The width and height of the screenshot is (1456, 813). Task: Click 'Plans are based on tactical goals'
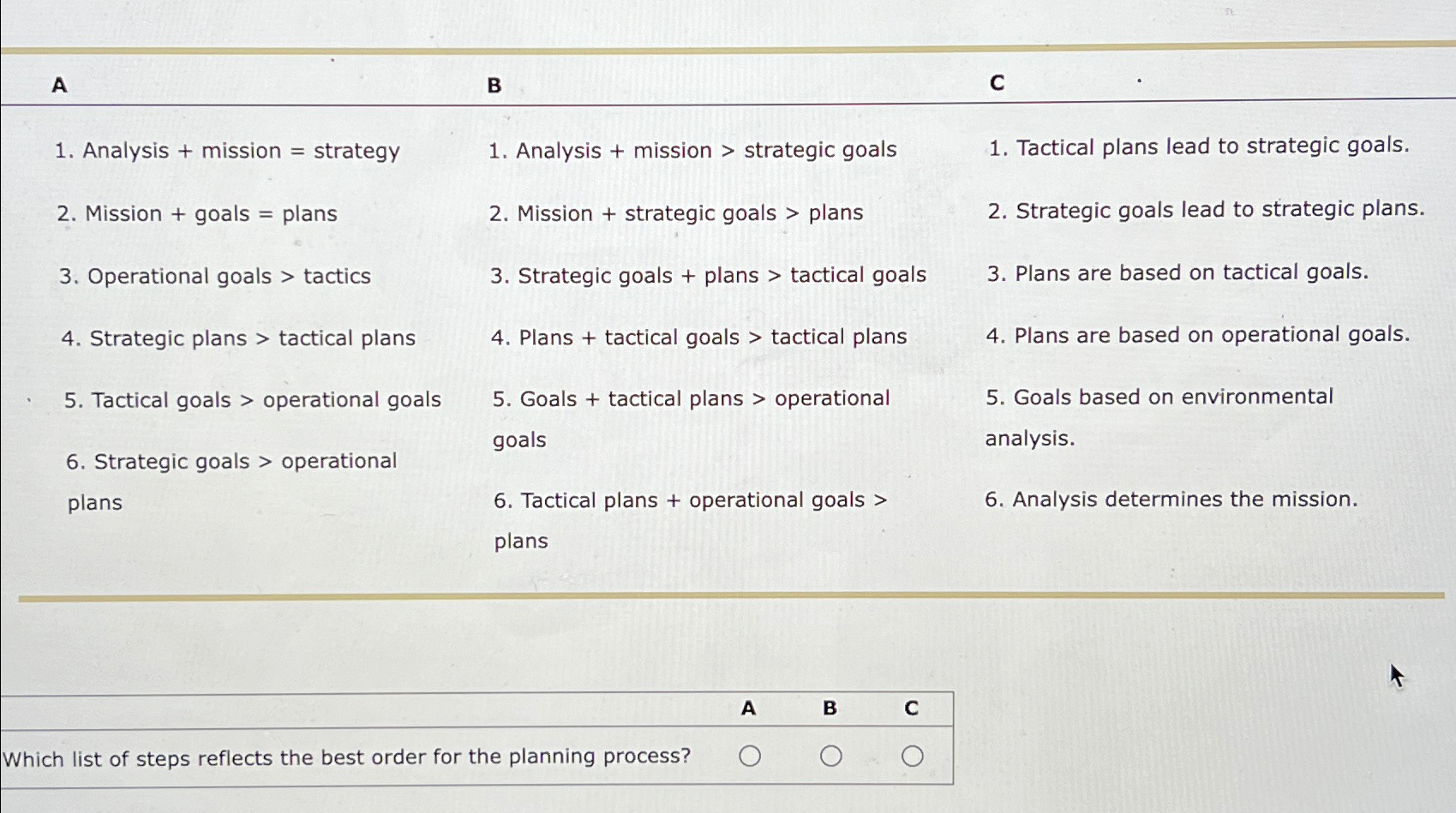click(1177, 272)
